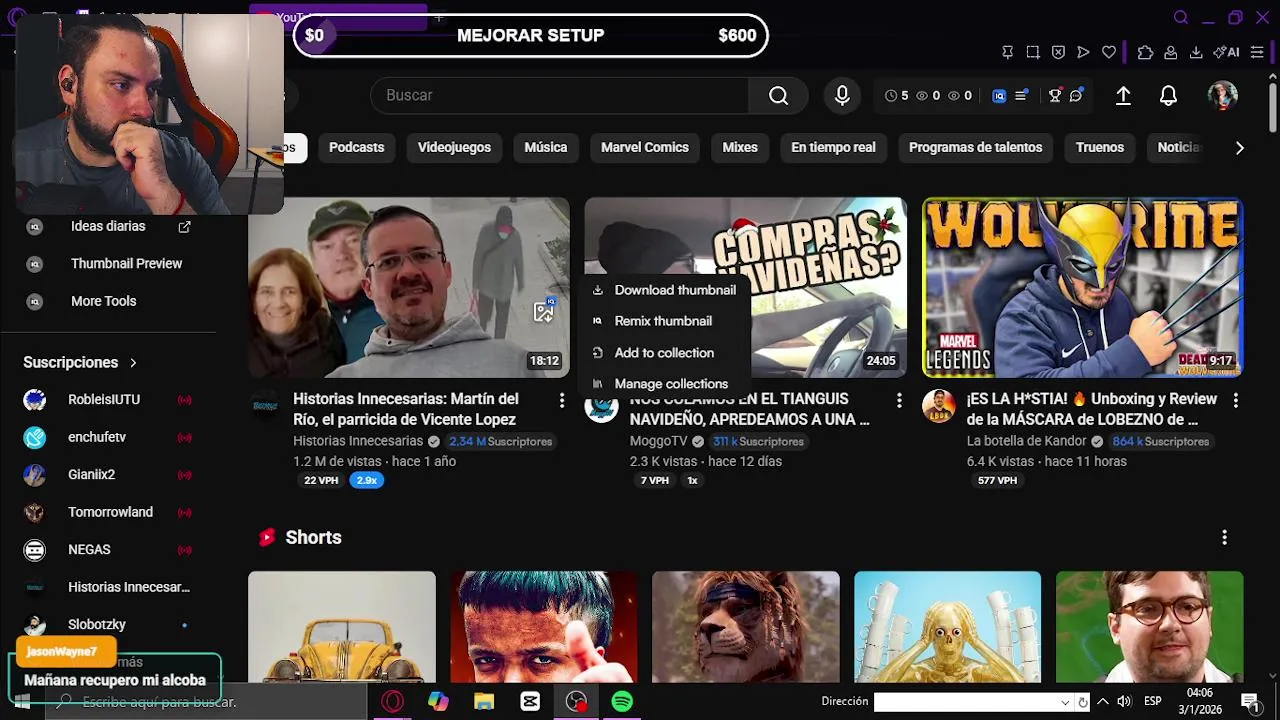1280x720 pixels.
Task: Open options menu for Tianguis Navideño video
Action: pyautogui.click(x=899, y=400)
